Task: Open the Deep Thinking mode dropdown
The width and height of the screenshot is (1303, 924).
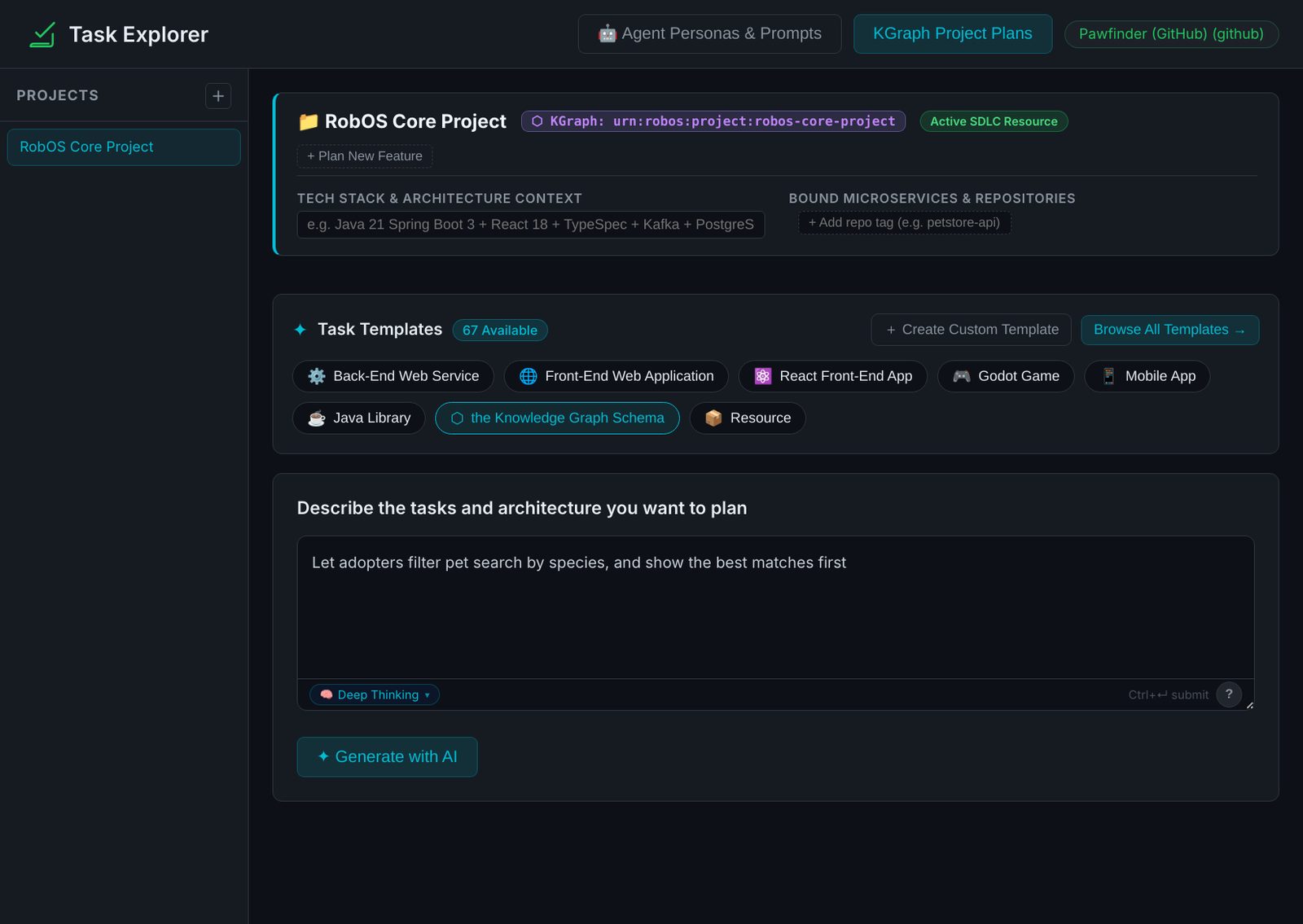Action: 375,695
